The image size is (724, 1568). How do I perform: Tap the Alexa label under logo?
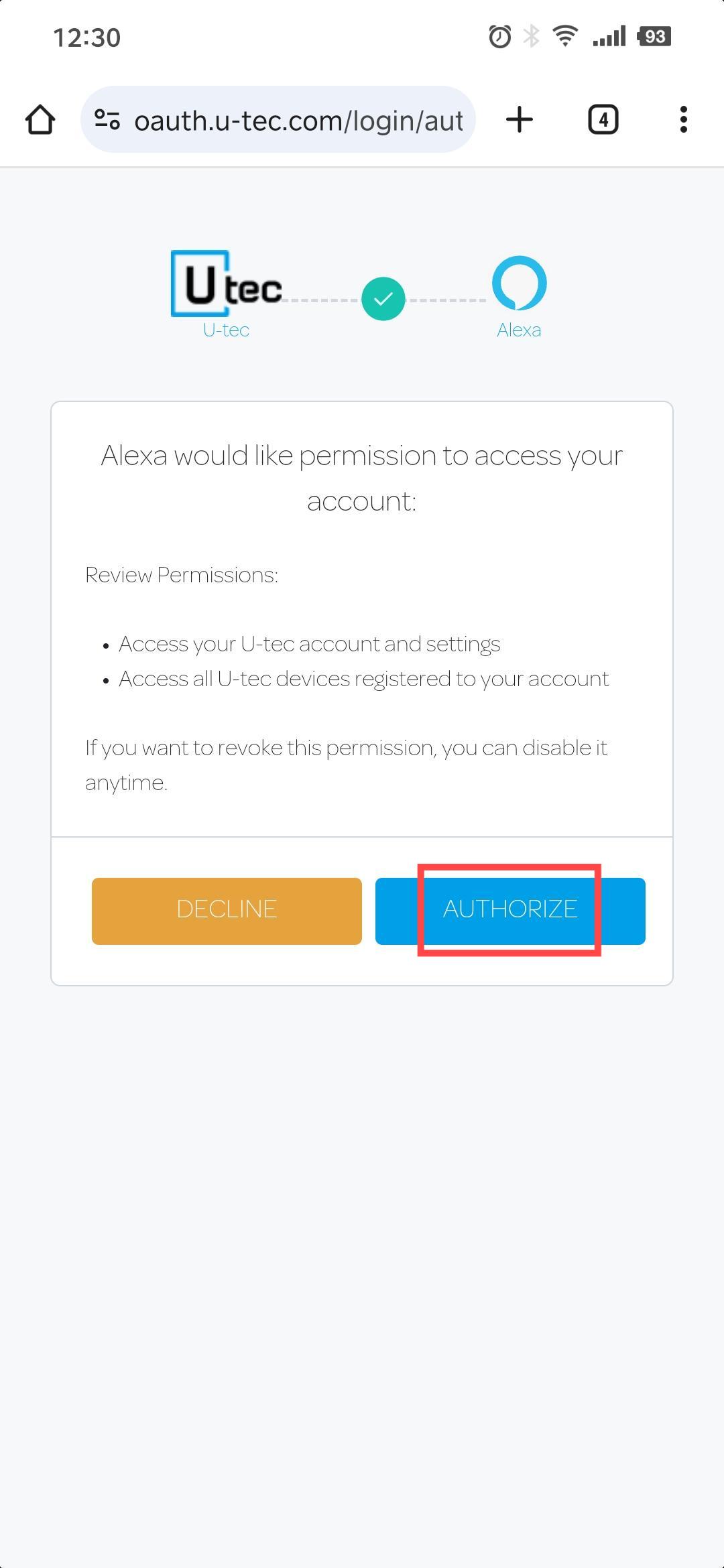click(x=519, y=330)
